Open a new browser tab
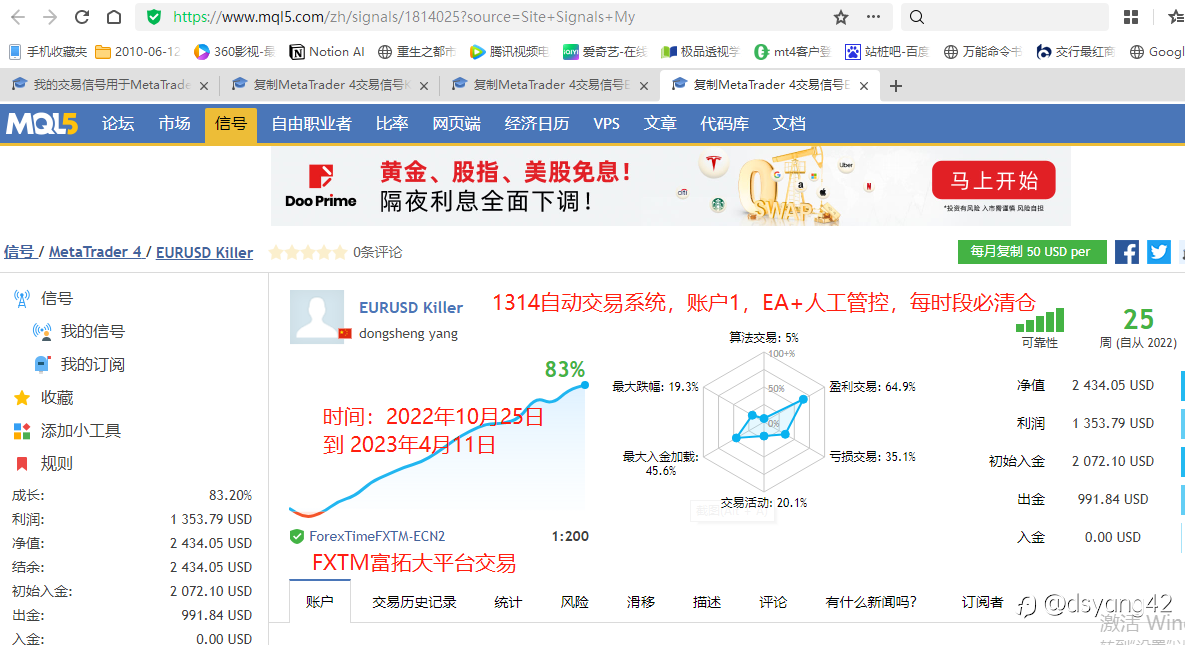 pos(896,86)
